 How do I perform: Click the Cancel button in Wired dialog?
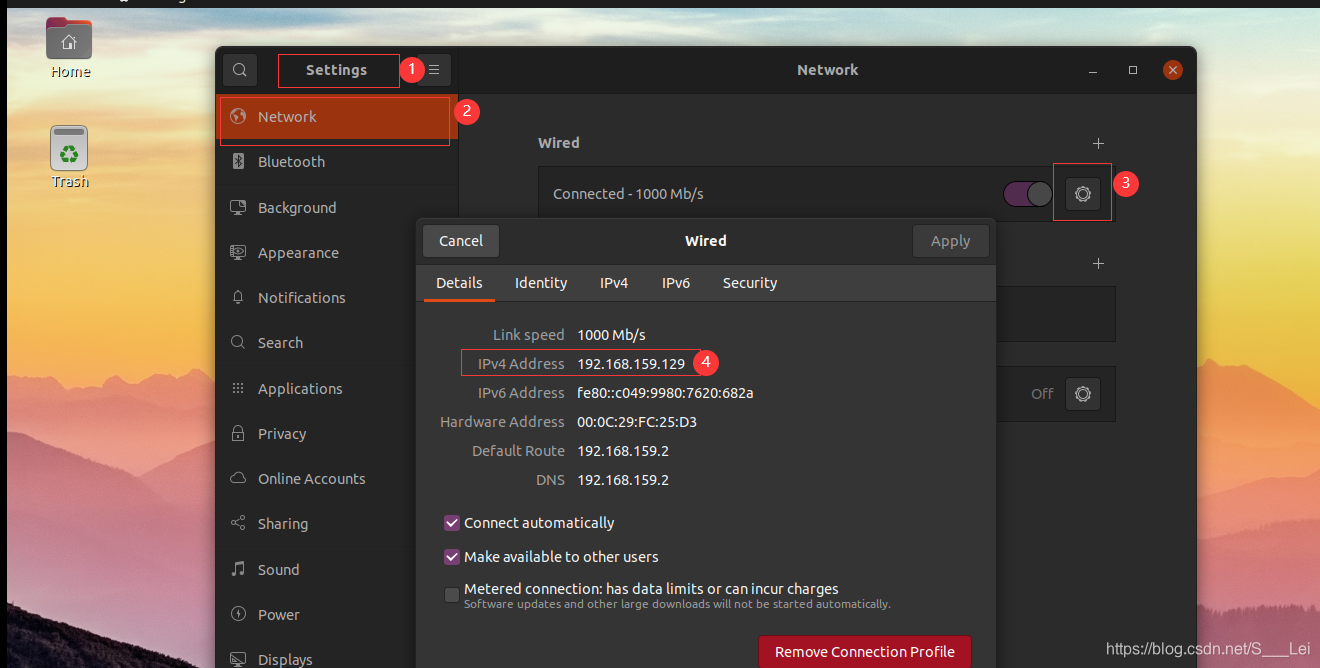pos(461,241)
